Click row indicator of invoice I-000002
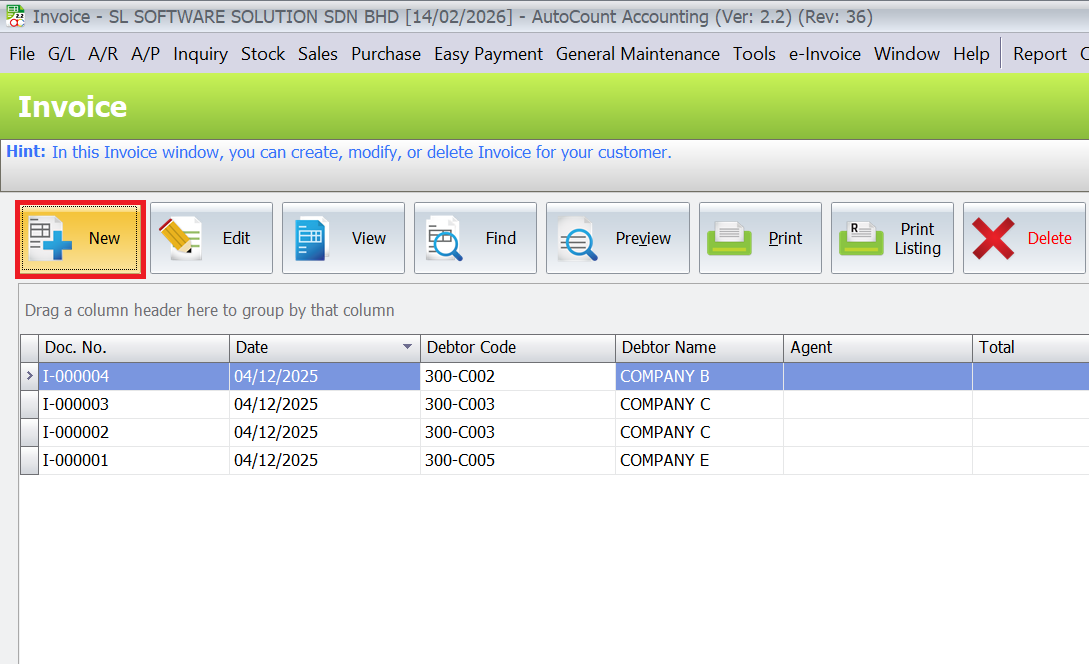This screenshot has width=1089, height=664. tap(29, 433)
